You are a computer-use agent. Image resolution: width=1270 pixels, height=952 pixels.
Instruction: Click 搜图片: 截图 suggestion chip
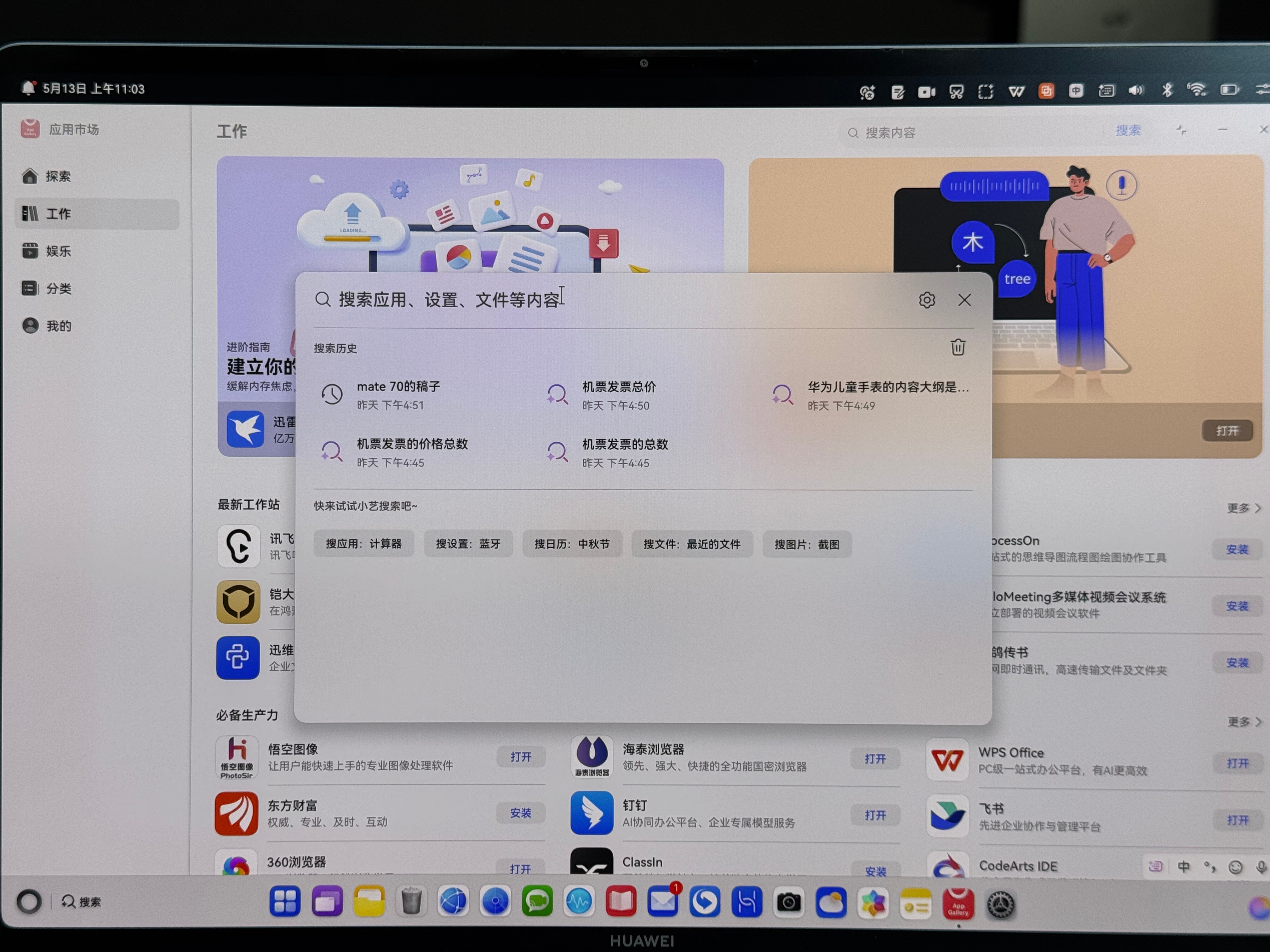point(807,545)
